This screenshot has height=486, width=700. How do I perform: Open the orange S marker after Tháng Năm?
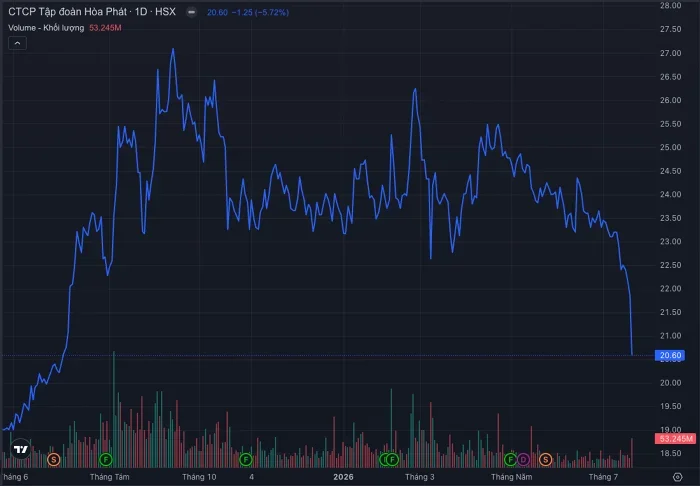(x=545, y=459)
